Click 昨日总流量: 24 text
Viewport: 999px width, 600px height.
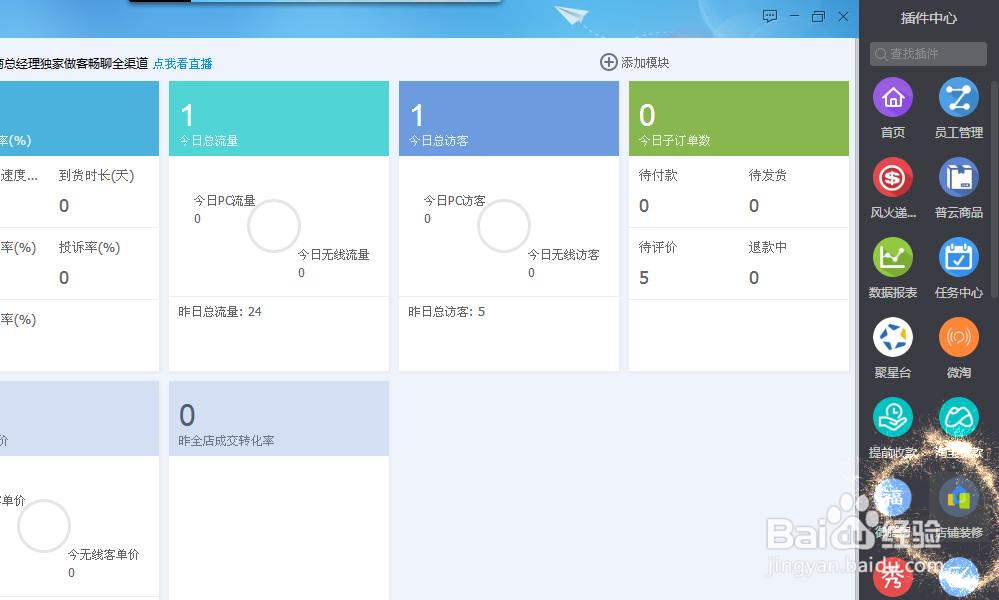[220, 311]
